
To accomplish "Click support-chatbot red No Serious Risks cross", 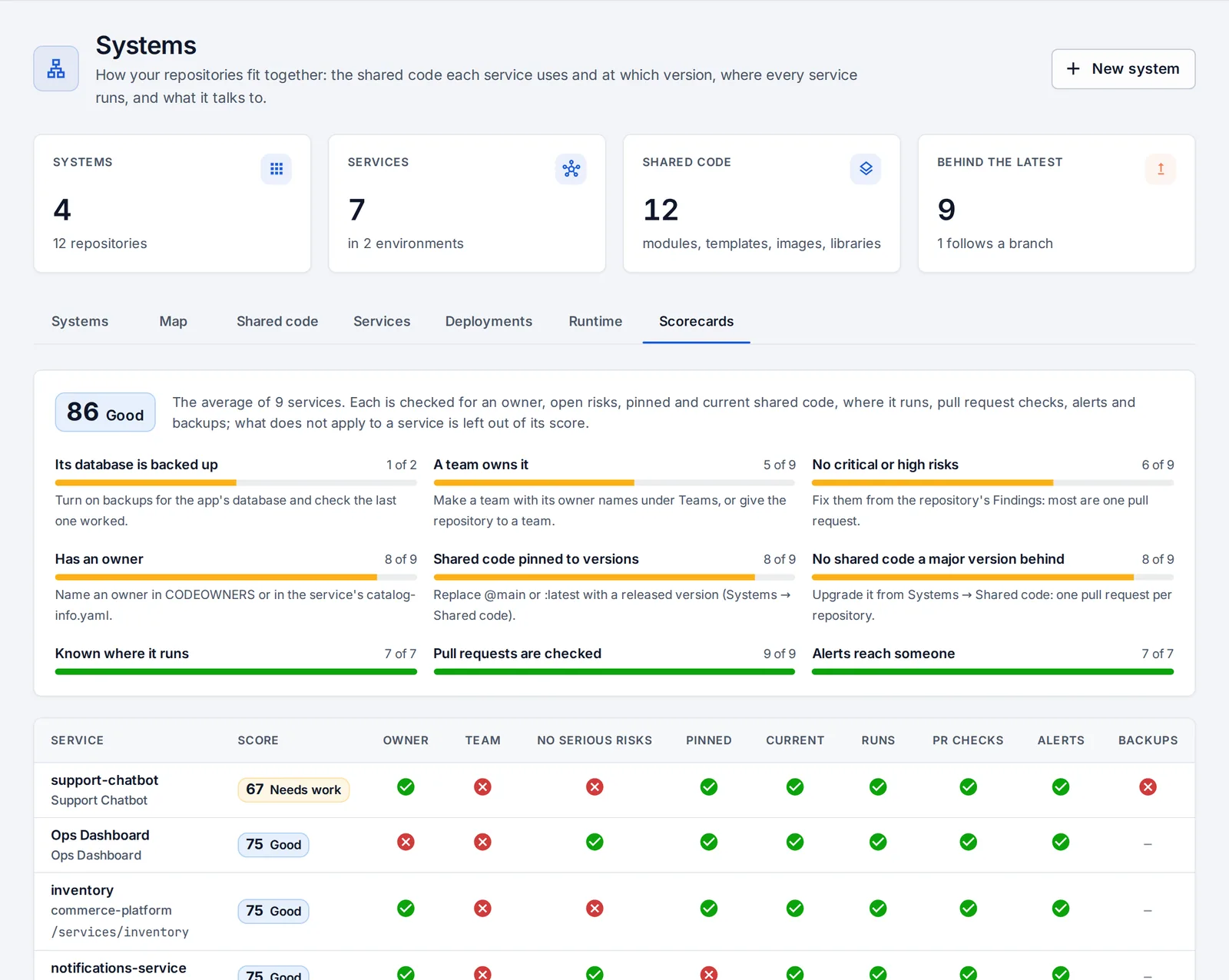I will pos(595,786).
